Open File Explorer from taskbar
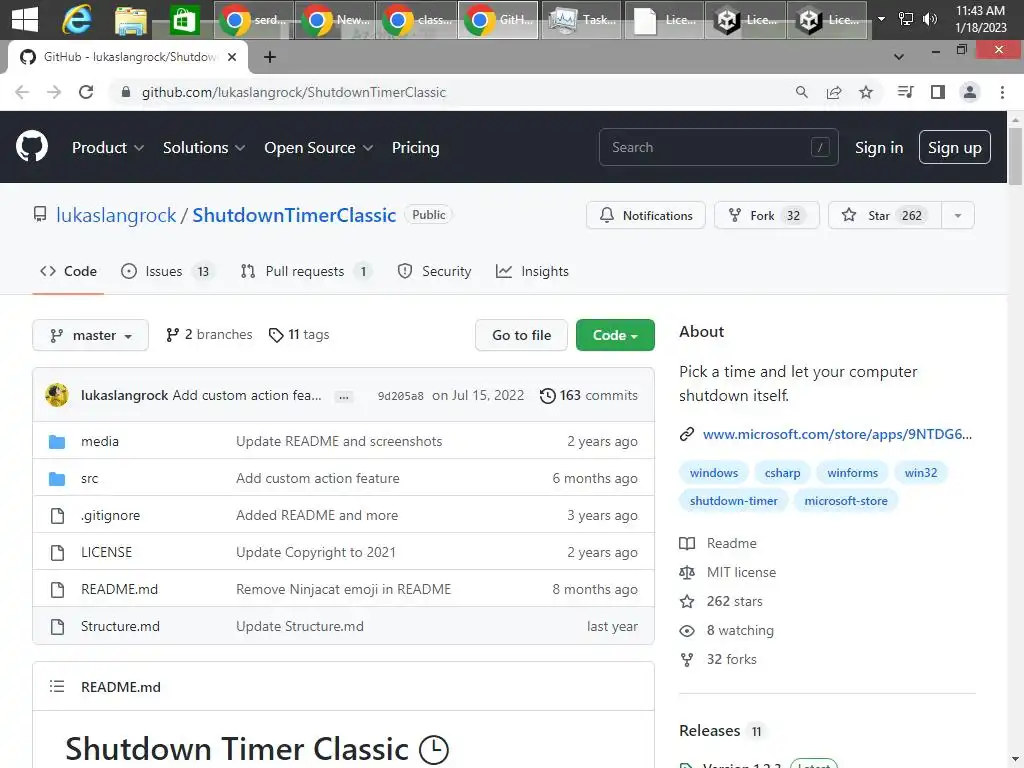The width and height of the screenshot is (1024, 768). (x=131, y=20)
